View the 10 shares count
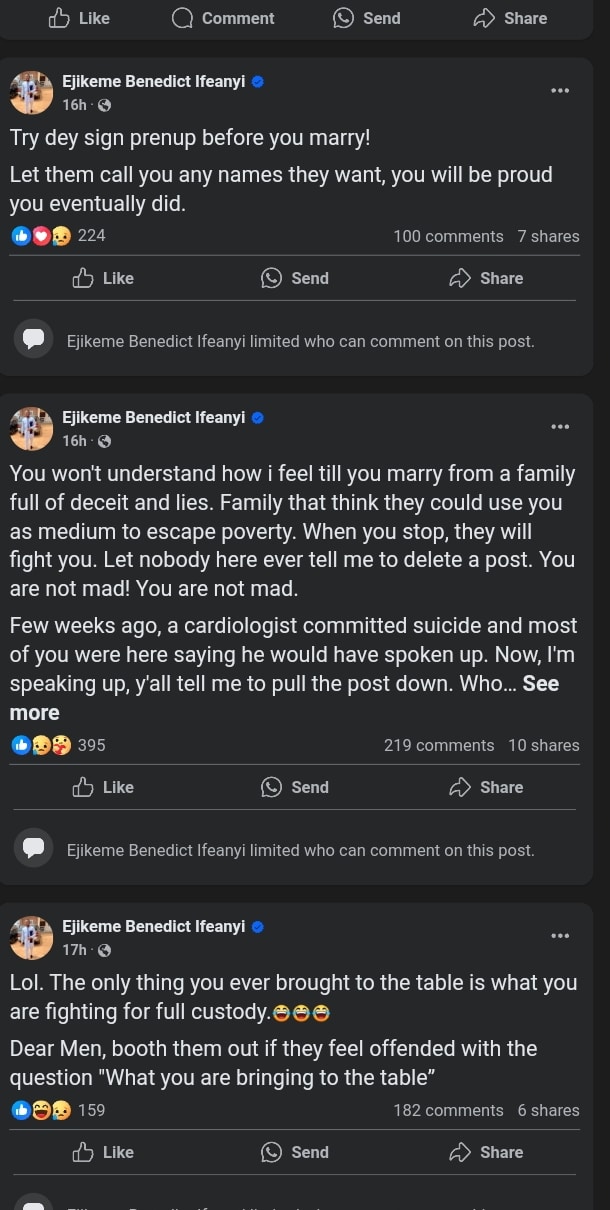The image size is (610, 1210). (543, 745)
